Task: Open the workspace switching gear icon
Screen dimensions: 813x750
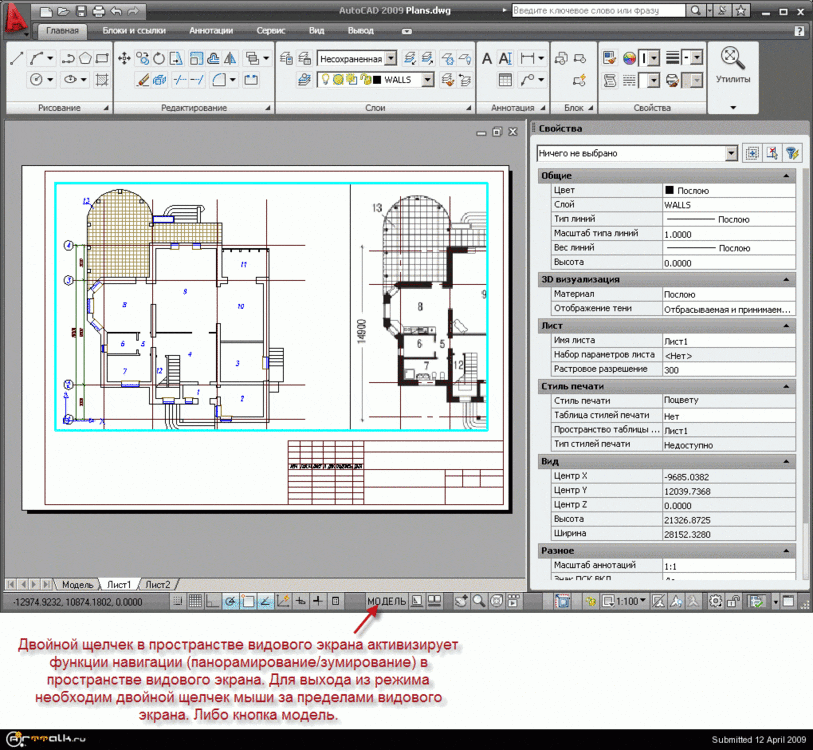Action: 716,601
